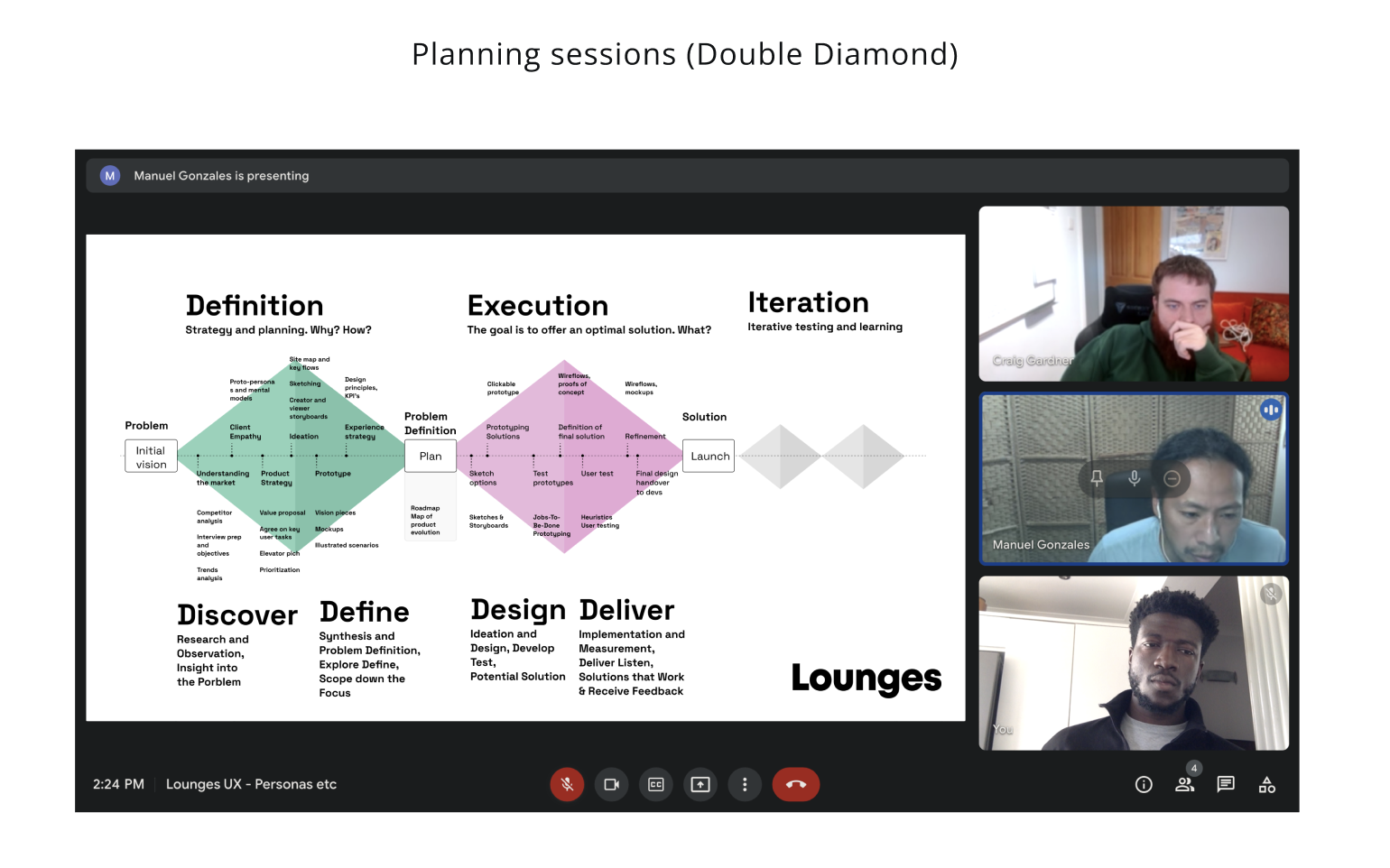
Task: Click "Prototyping Solutions" in pink diamond
Action: click(x=507, y=432)
